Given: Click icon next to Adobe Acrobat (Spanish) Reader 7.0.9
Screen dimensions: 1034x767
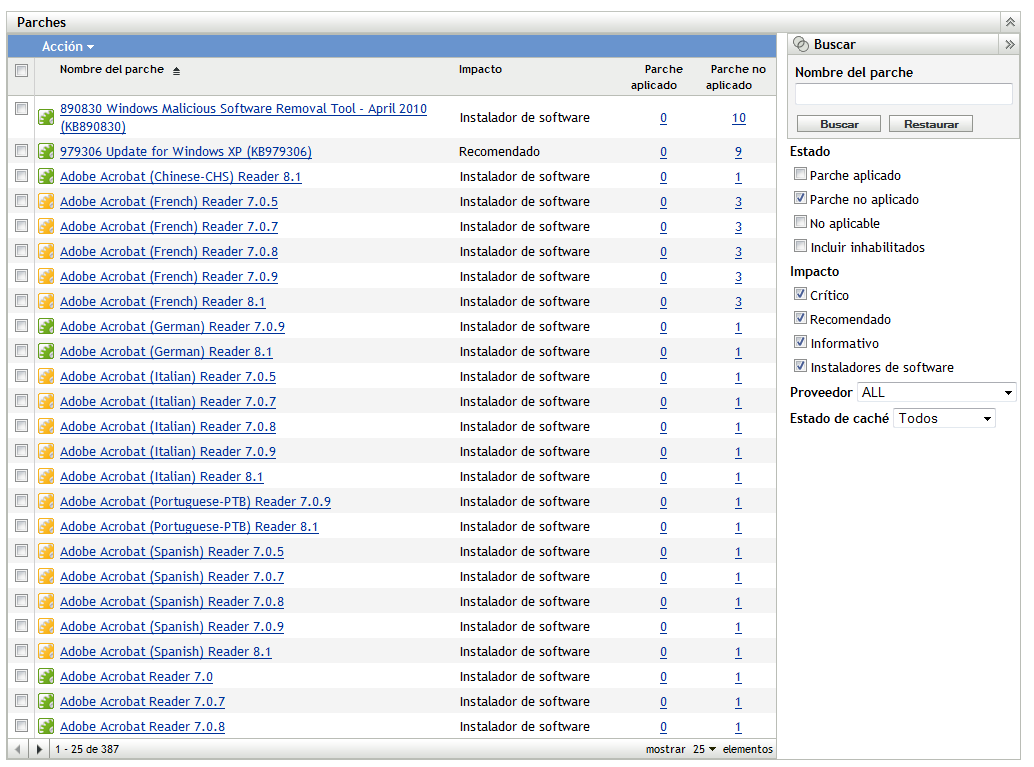Looking at the screenshot, I should [x=46, y=627].
